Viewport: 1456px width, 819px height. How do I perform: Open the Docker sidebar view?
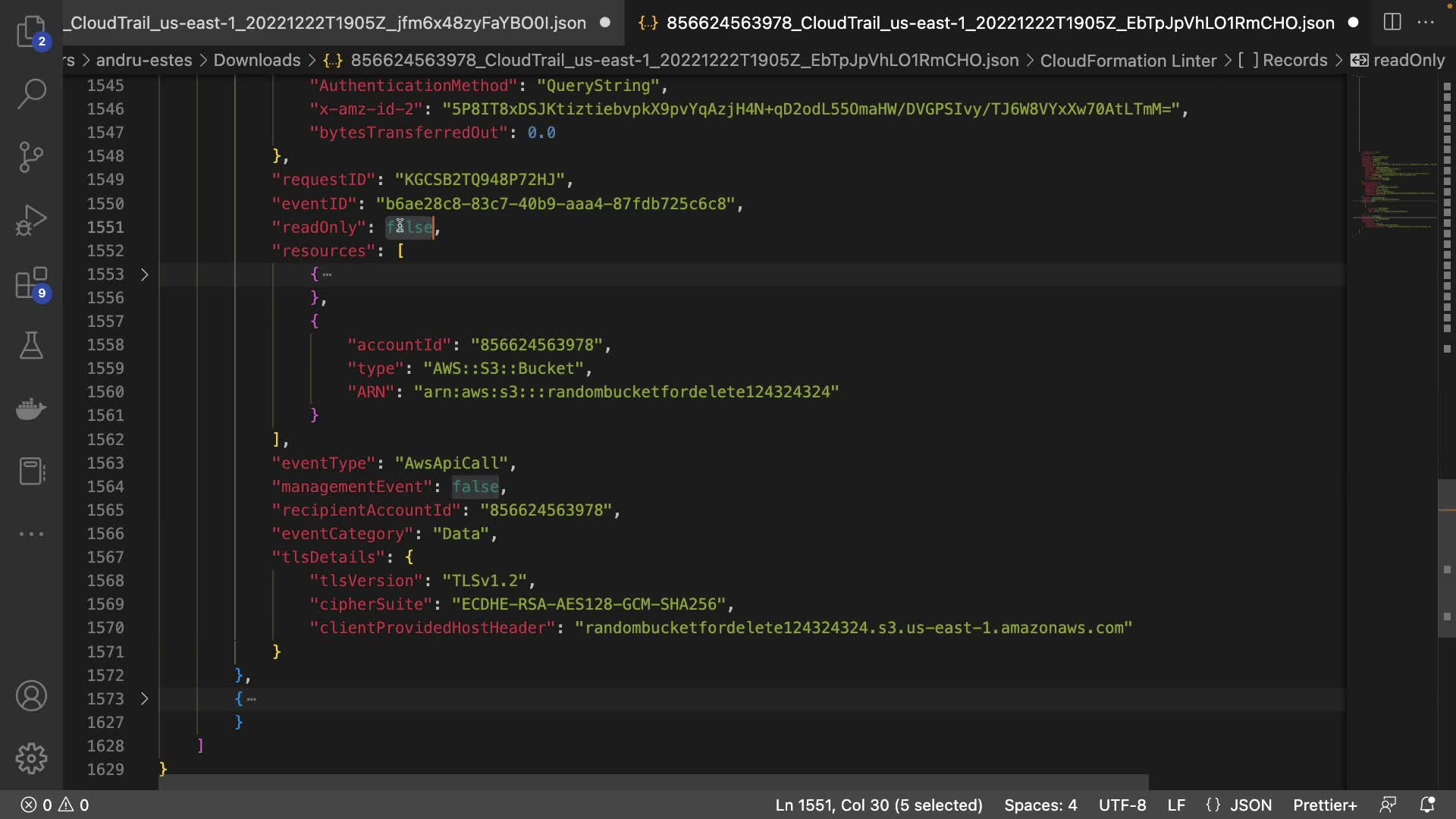coord(31,409)
